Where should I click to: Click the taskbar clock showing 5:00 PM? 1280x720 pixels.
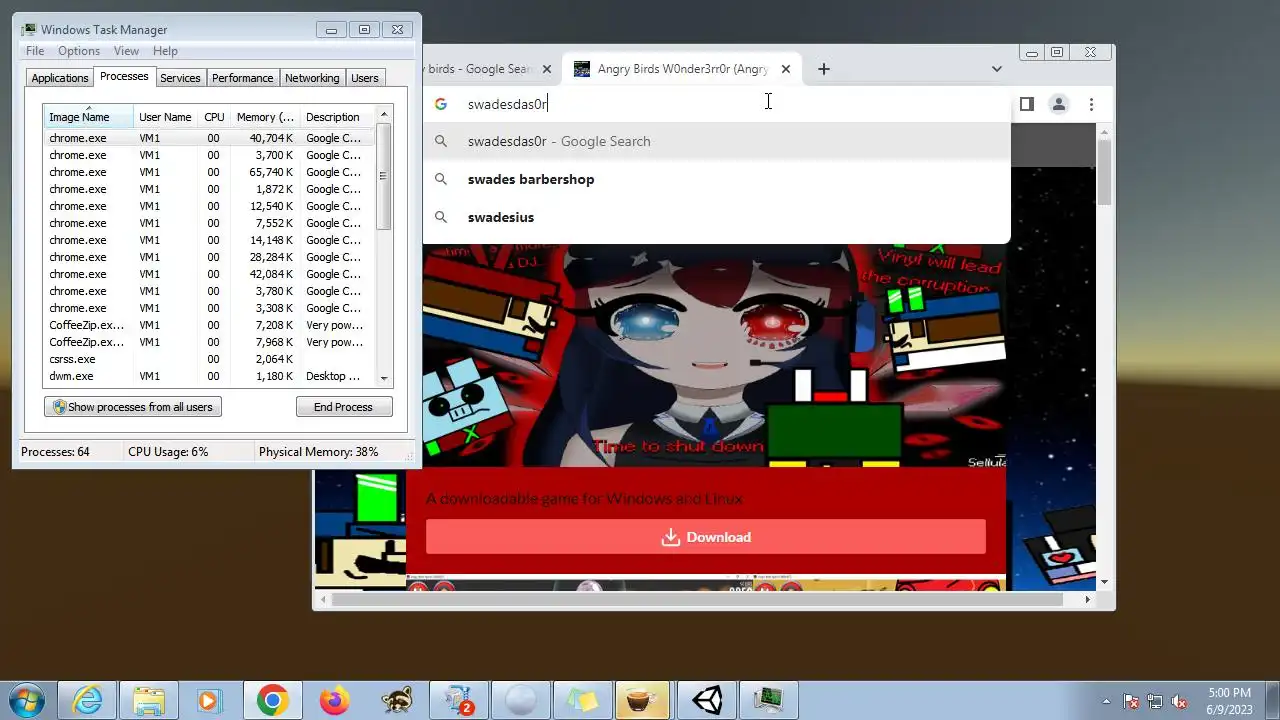pos(1229,701)
